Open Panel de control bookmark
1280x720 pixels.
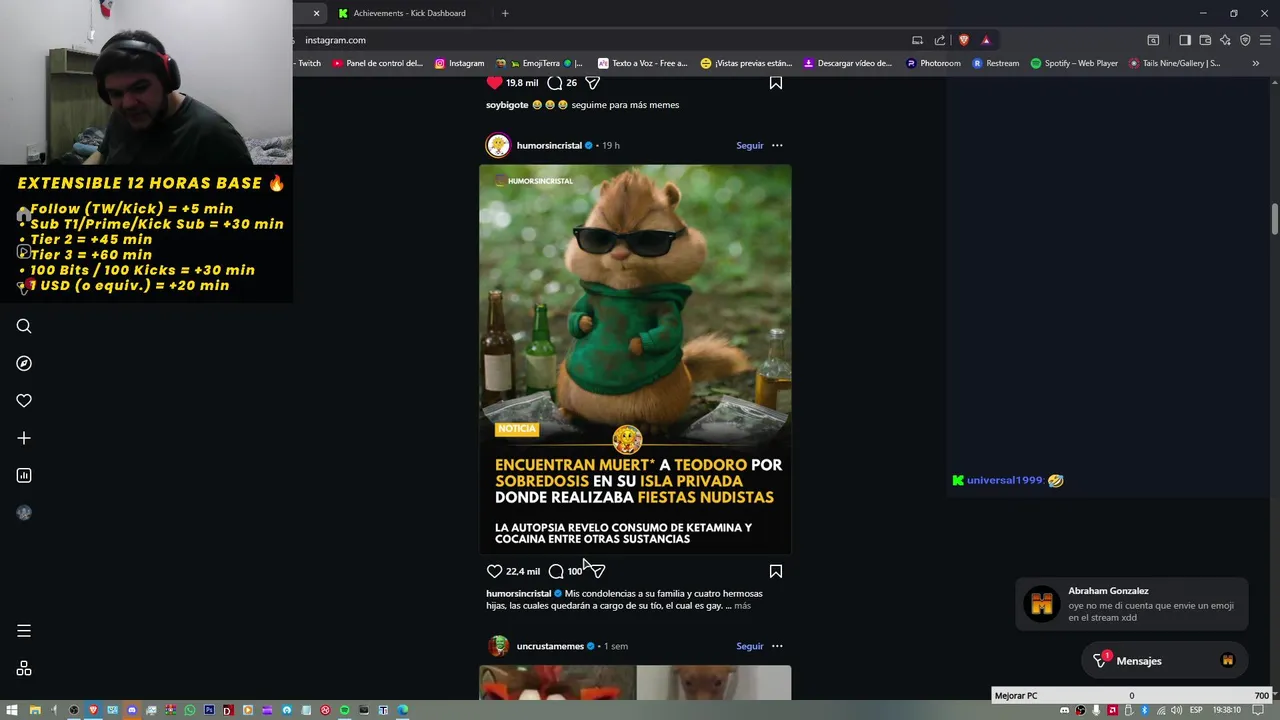[x=377, y=63]
